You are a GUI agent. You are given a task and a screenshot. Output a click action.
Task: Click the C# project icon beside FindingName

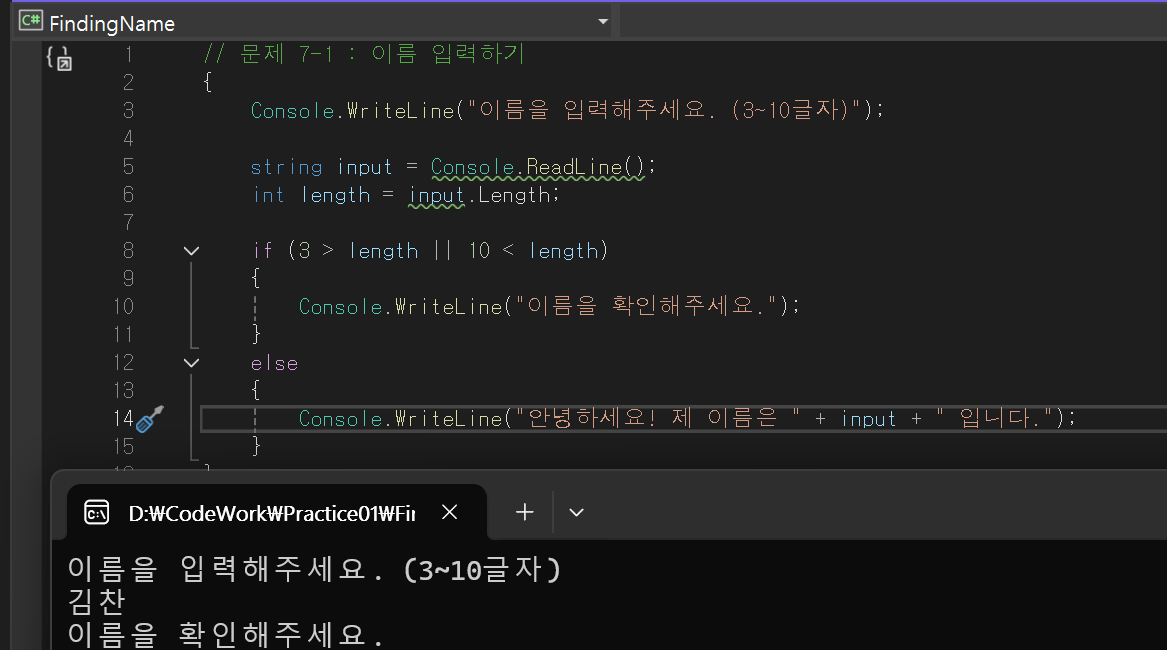point(31,20)
